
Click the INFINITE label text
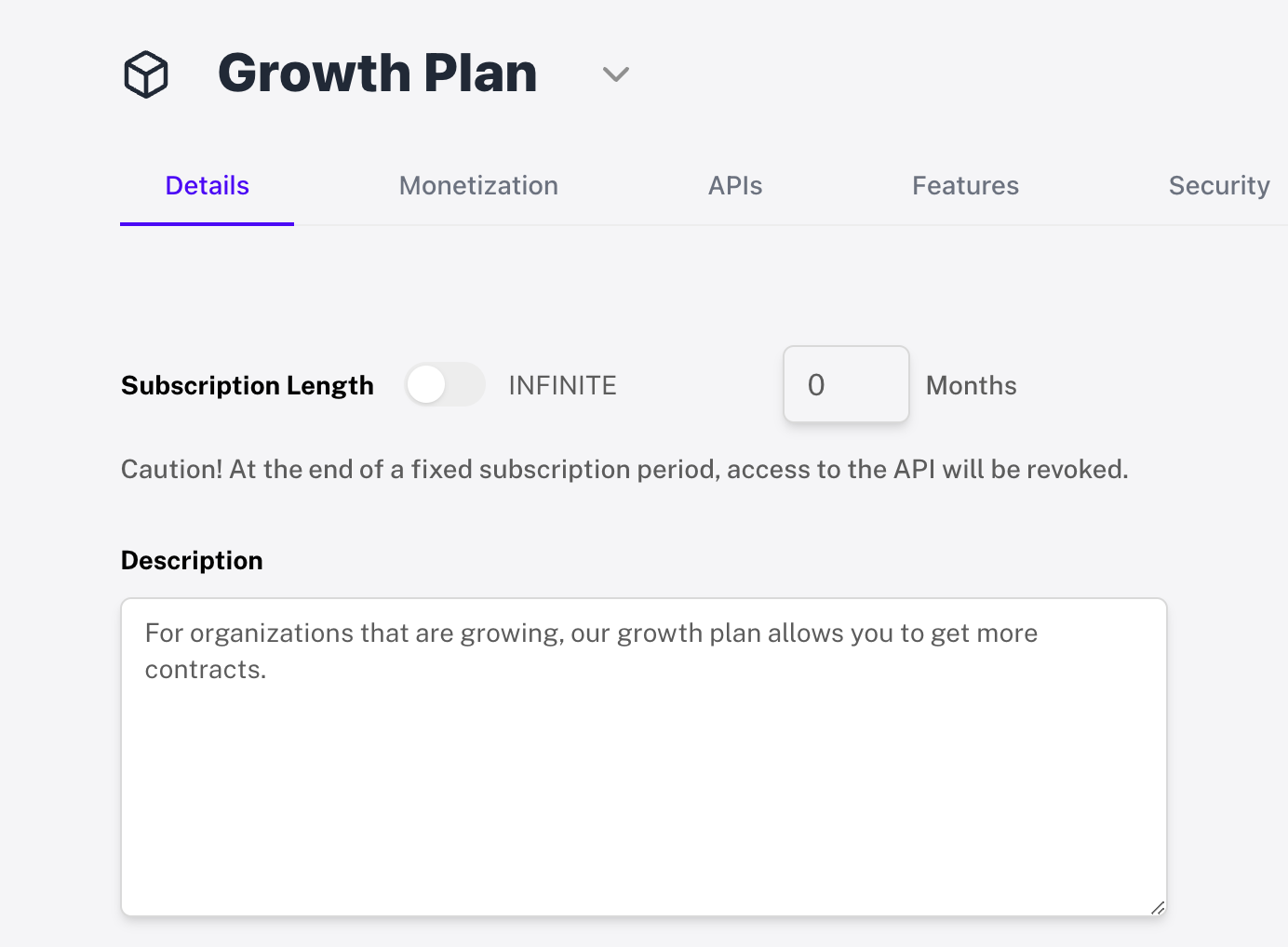coord(562,384)
